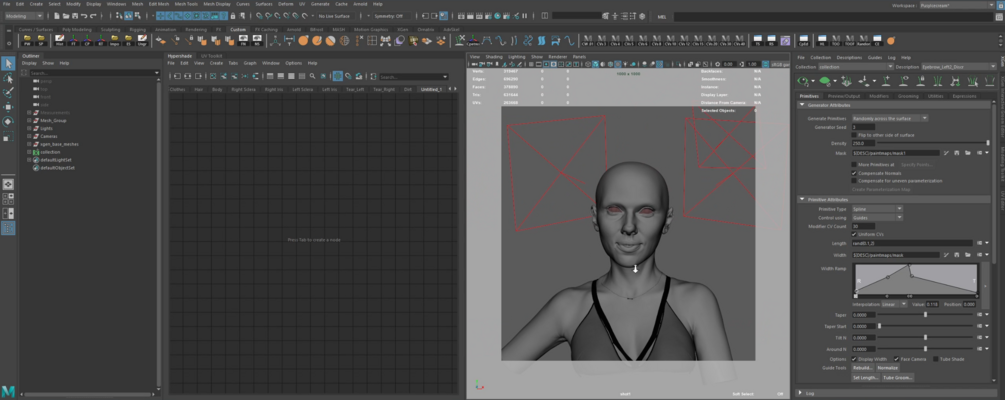Click the Hist shelf icon
This screenshot has height=400, width=1005.
[60, 40]
